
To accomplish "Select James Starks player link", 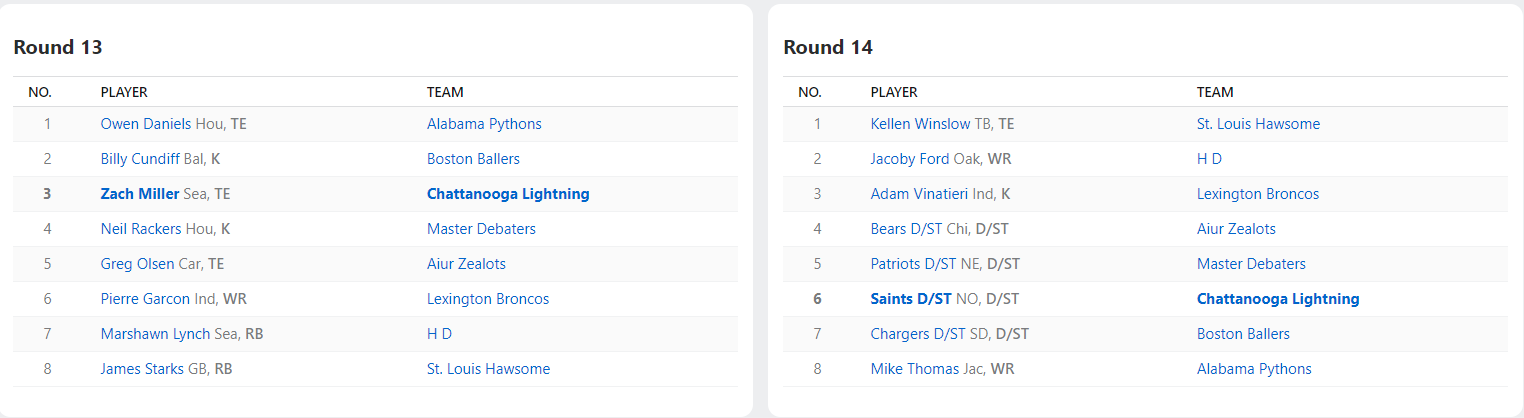I will click(142, 369).
